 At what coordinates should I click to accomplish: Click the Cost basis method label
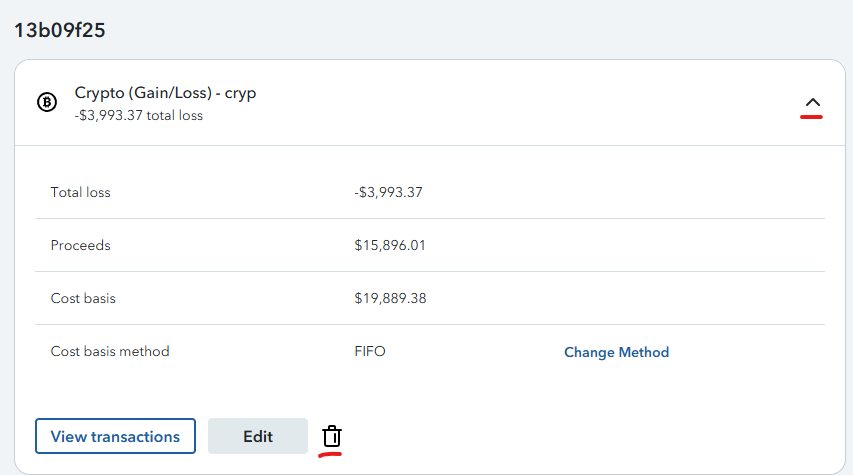click(110, 351)
